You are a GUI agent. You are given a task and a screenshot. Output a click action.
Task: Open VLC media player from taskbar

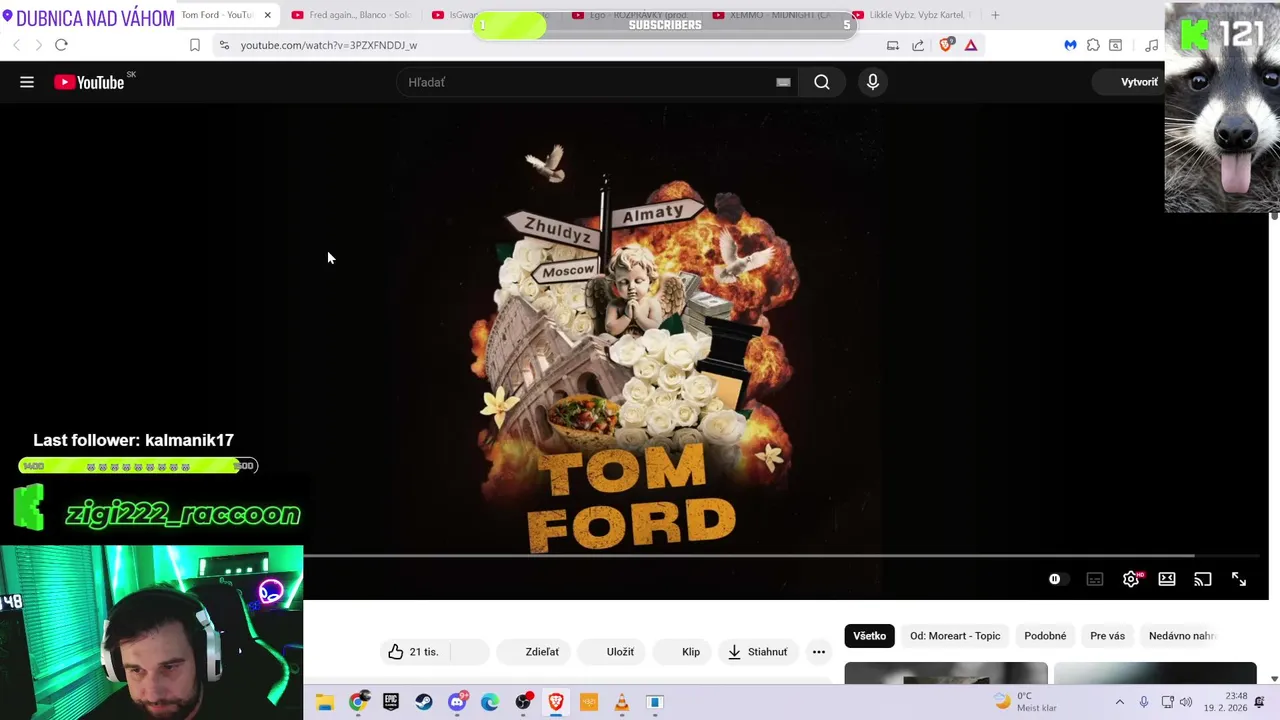pyautogui.click(x=621, y=702)
